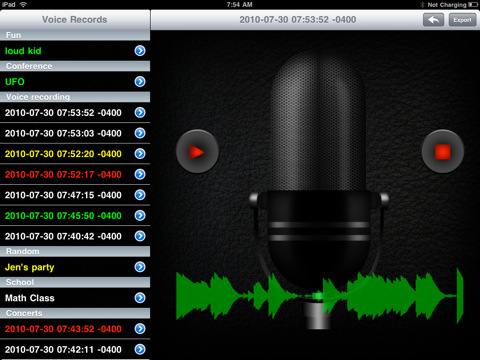Tap disclosure arrow for 07:52:17 recording

[x=140, y=174]
